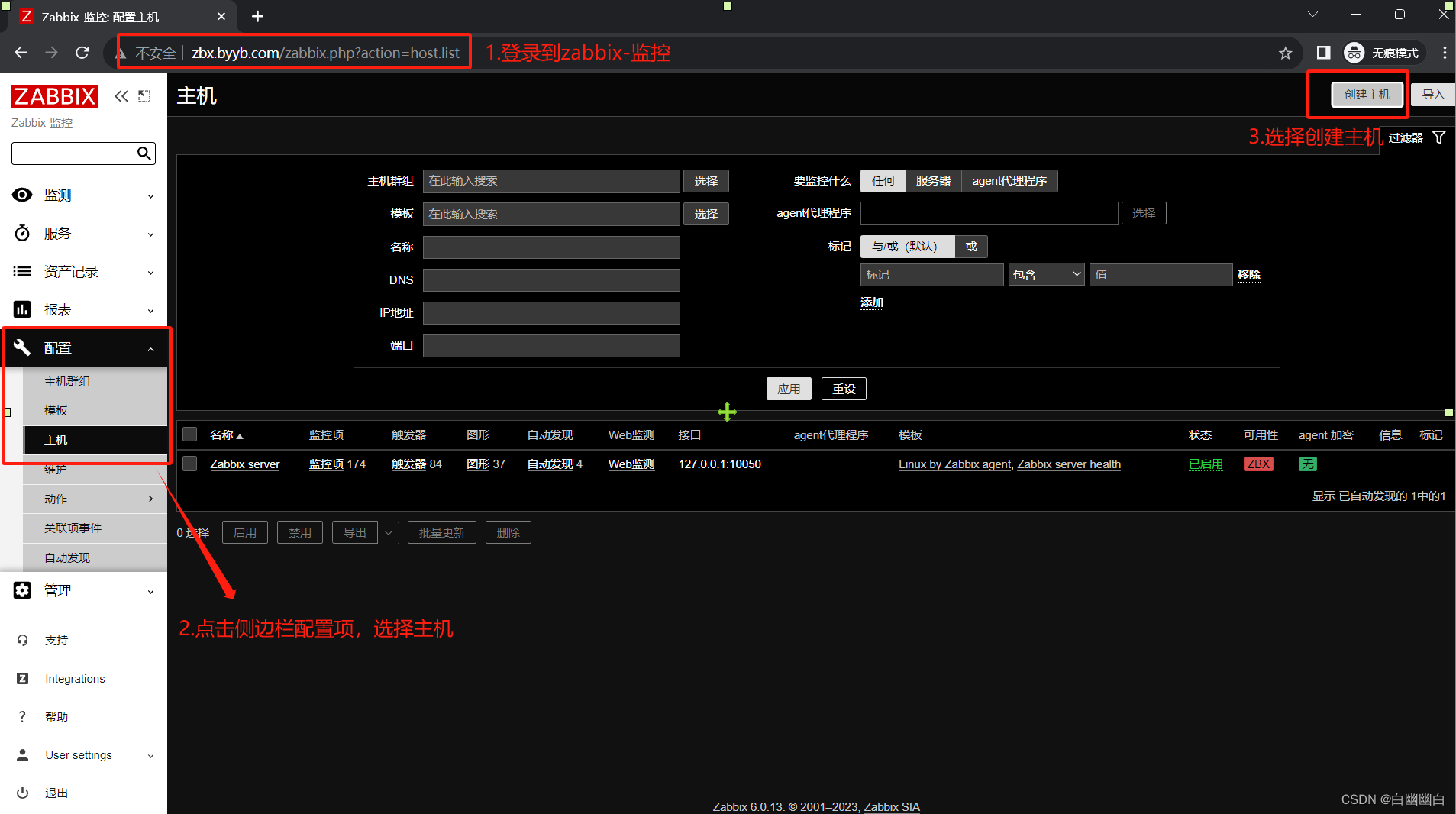This screenshot has height=814, width=1456.
Task: Open export format dropdown arrow
Action: 388,533
